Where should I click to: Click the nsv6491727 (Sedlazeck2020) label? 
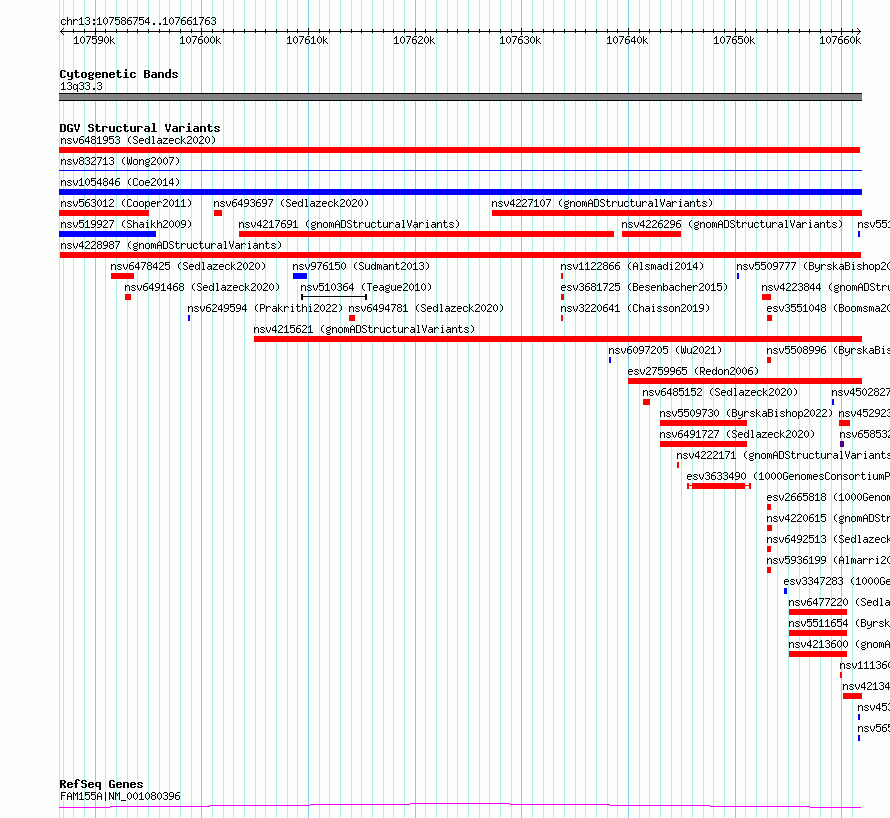tap(737, 434)
